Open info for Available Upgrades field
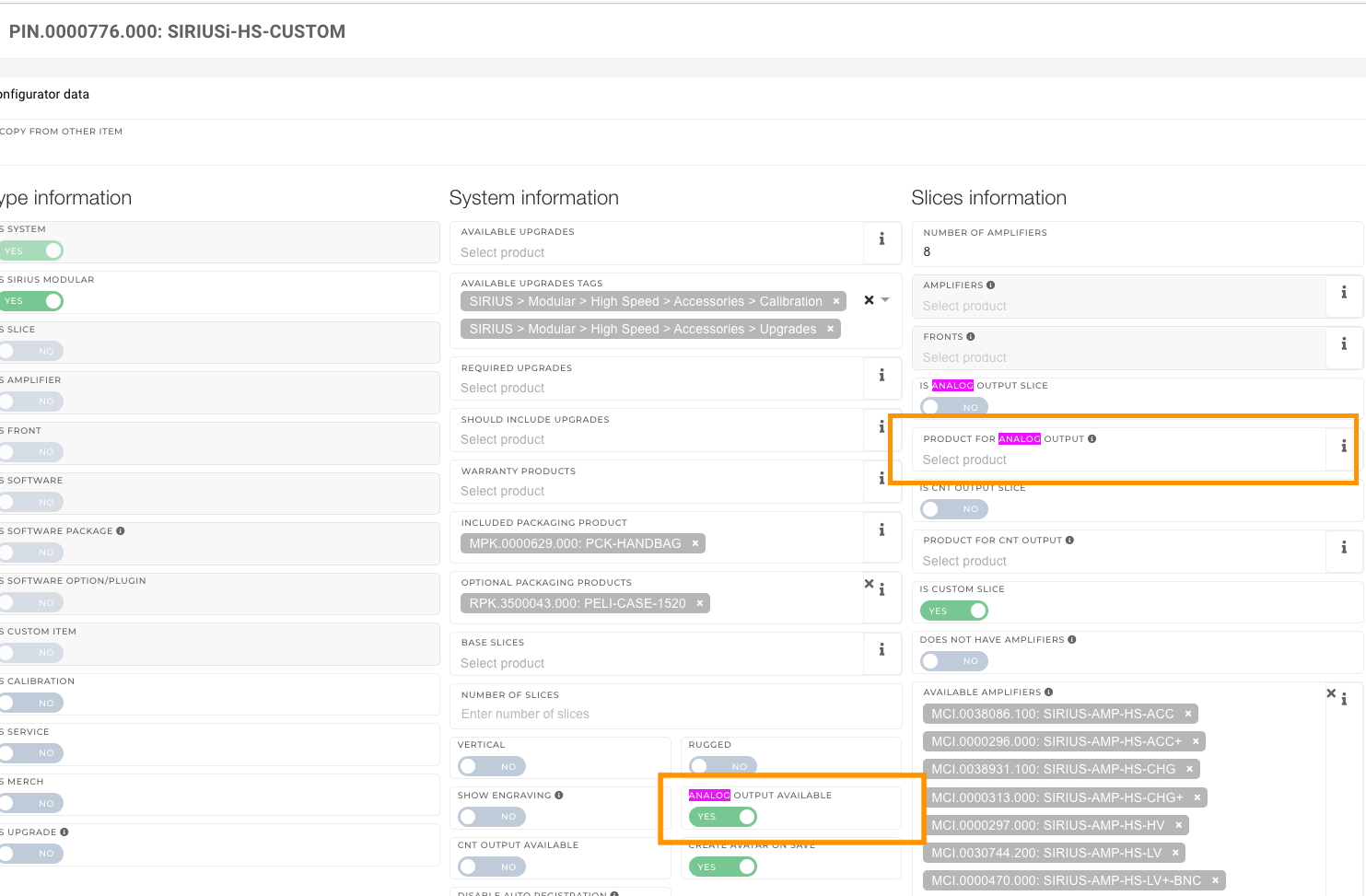1366x896 pixels. (x=881, y=239)
